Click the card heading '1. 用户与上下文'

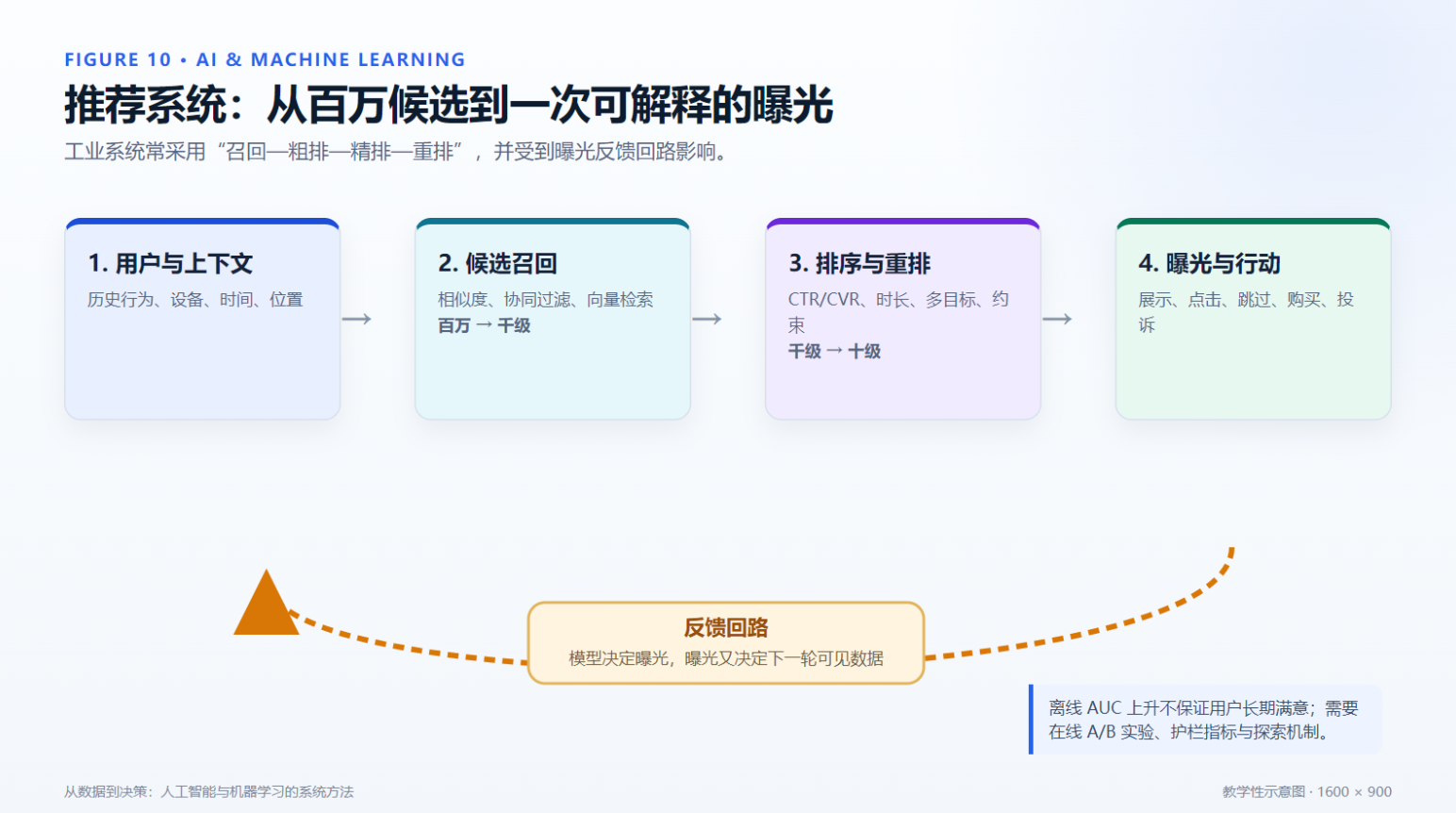171,263
